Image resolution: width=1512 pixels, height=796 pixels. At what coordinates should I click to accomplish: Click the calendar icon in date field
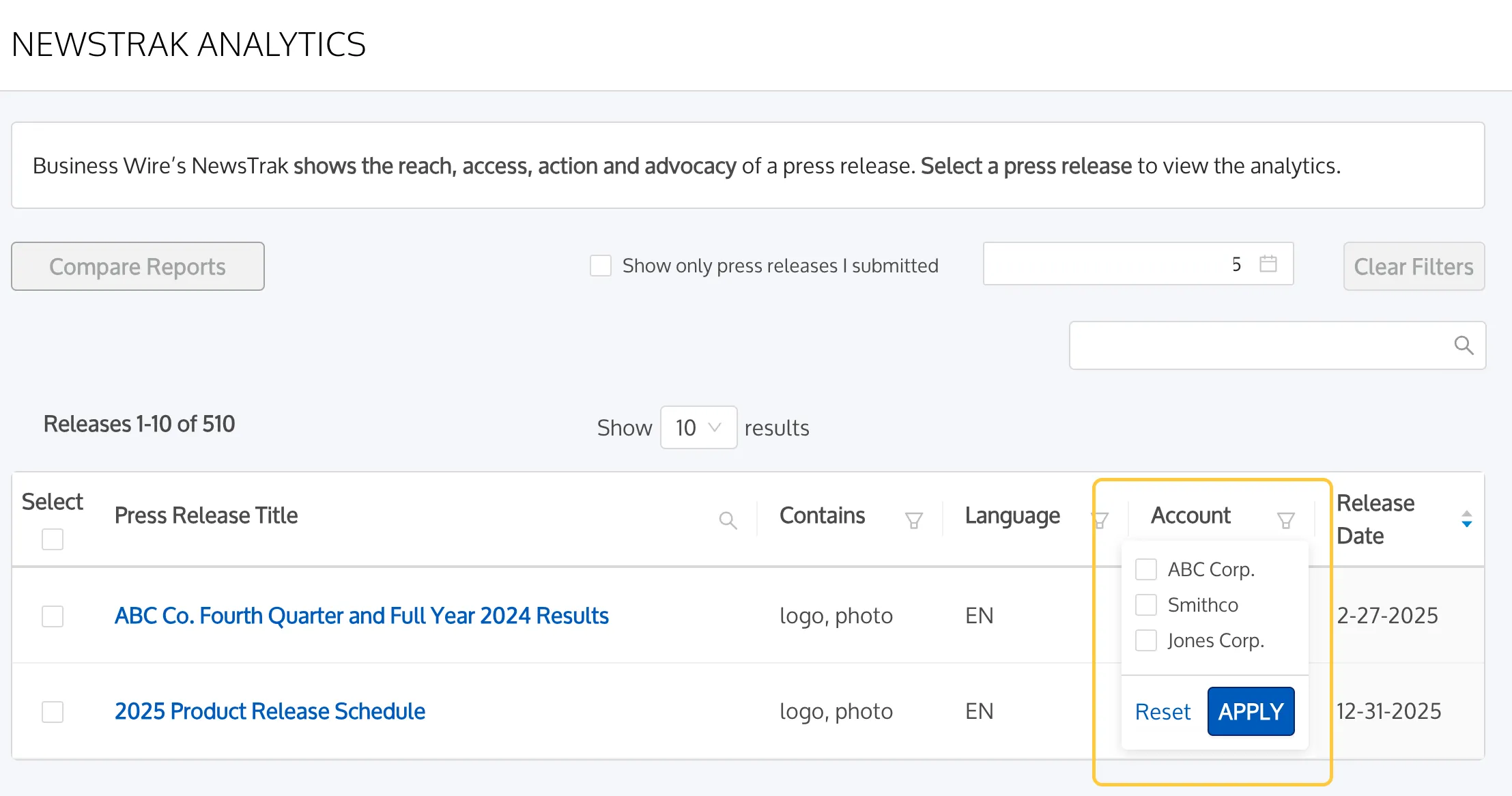[1268, 264]
